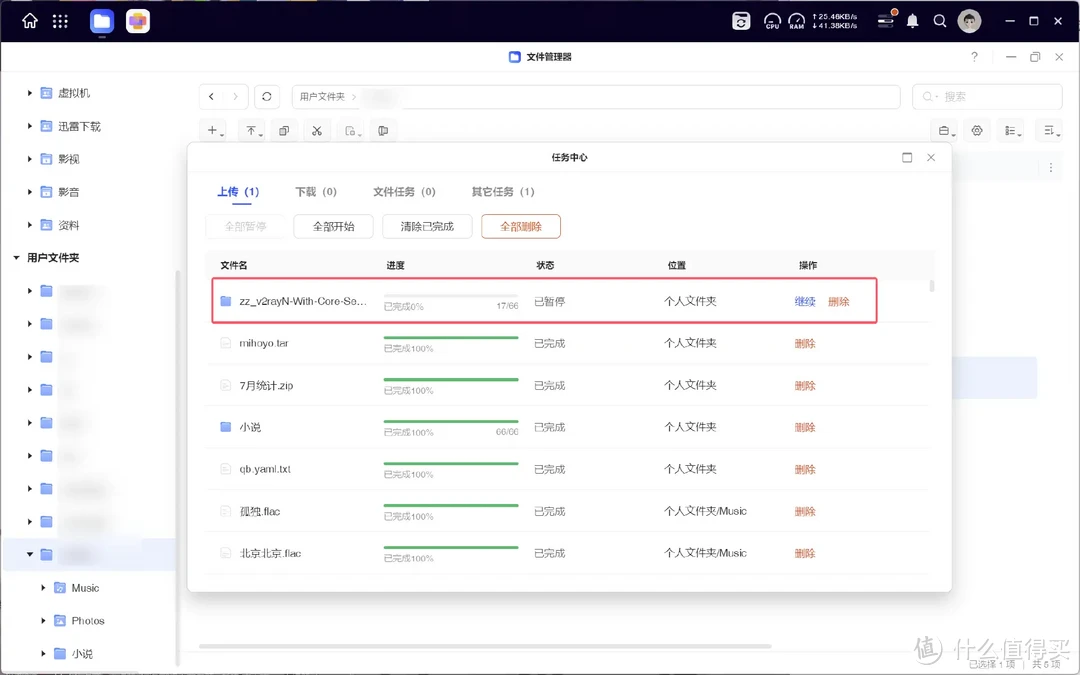Select the upload icon in the toolbar

pos(251,130)
